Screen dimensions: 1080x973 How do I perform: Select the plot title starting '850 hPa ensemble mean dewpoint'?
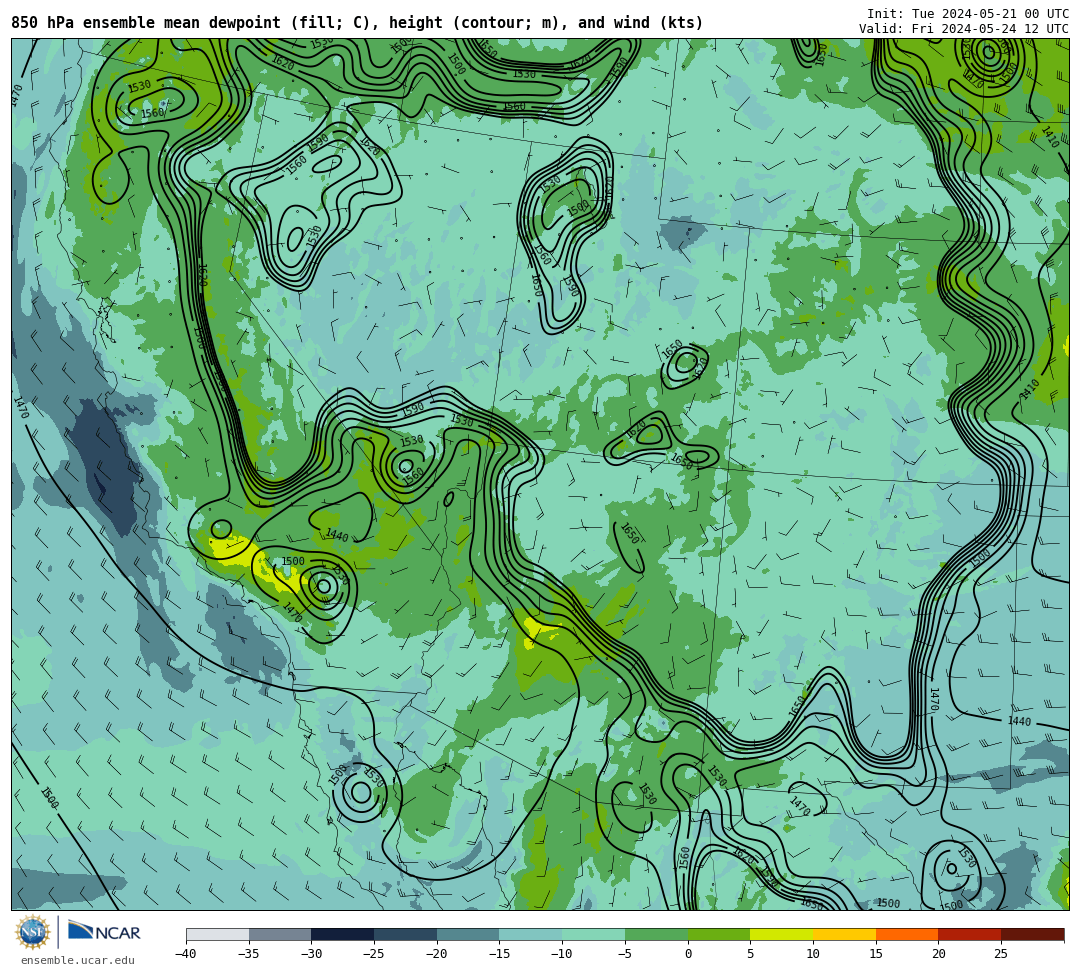click(x=357, y=23)
